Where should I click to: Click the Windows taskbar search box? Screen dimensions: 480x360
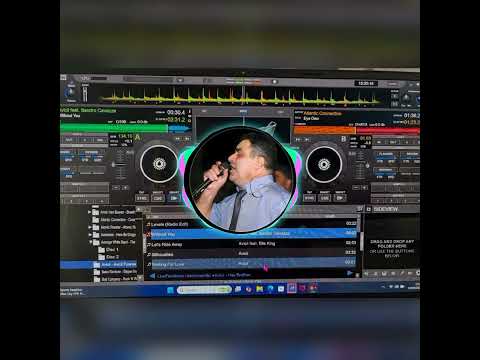[x=204, y=290]
